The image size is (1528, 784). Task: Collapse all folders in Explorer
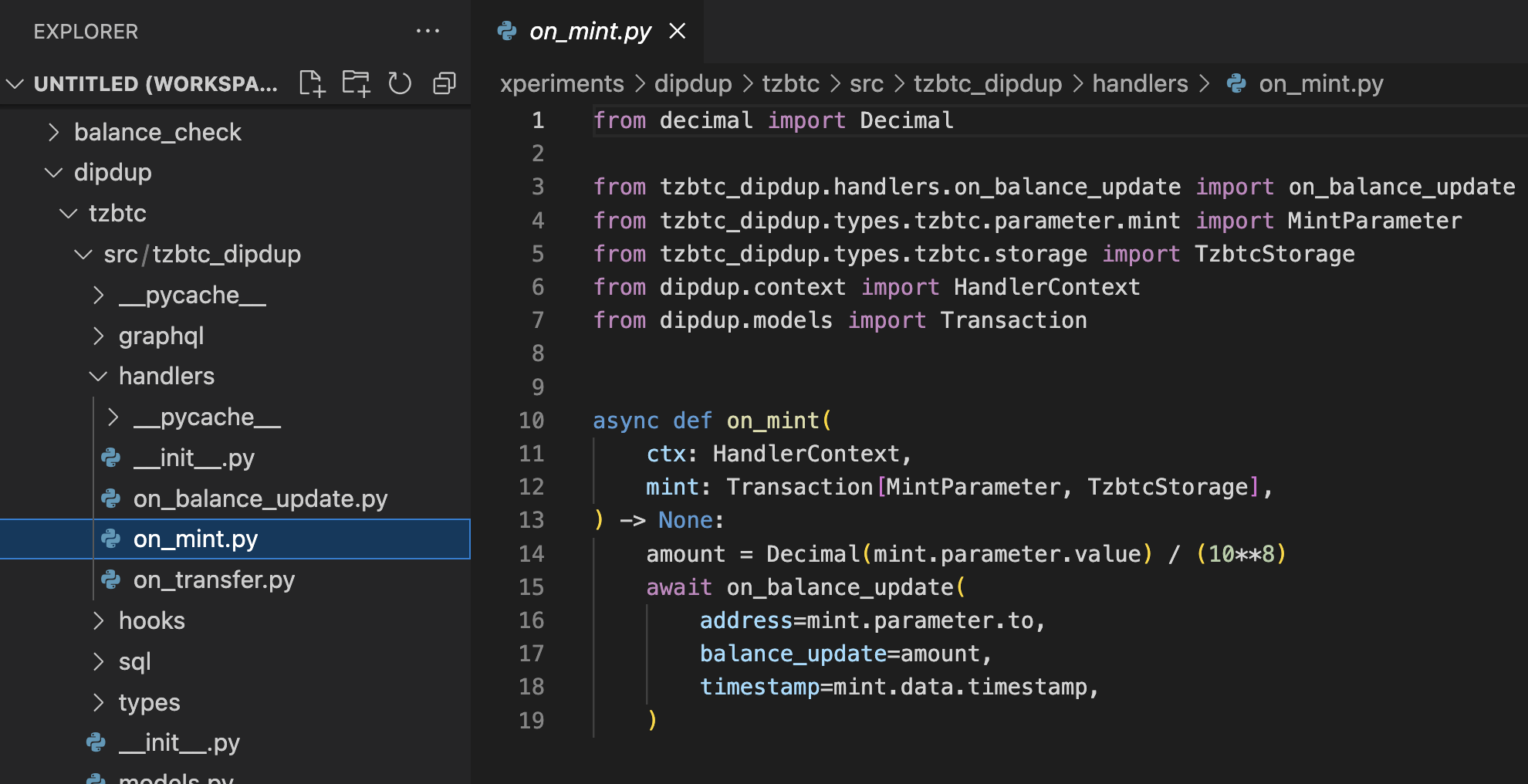click(445, 83)
